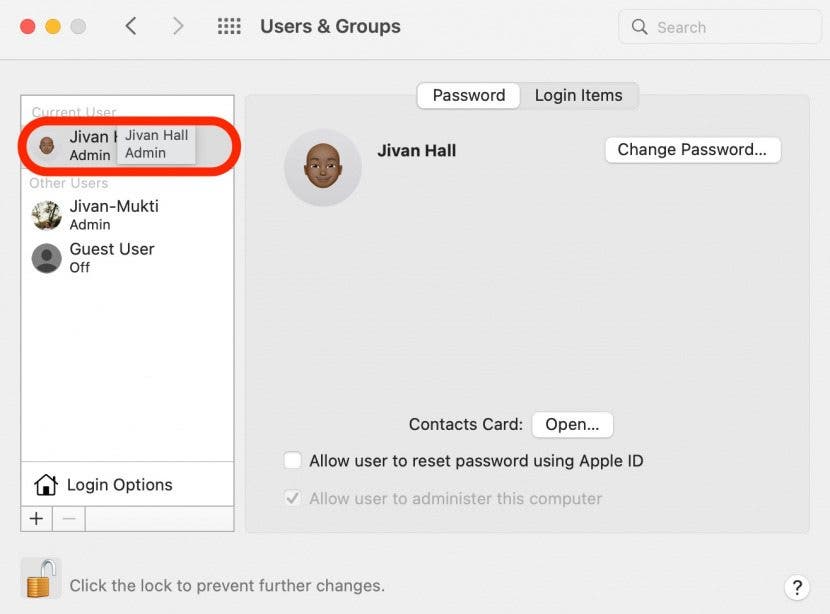Click Jivan Hall's large profile picture

(x=323, y=167)
